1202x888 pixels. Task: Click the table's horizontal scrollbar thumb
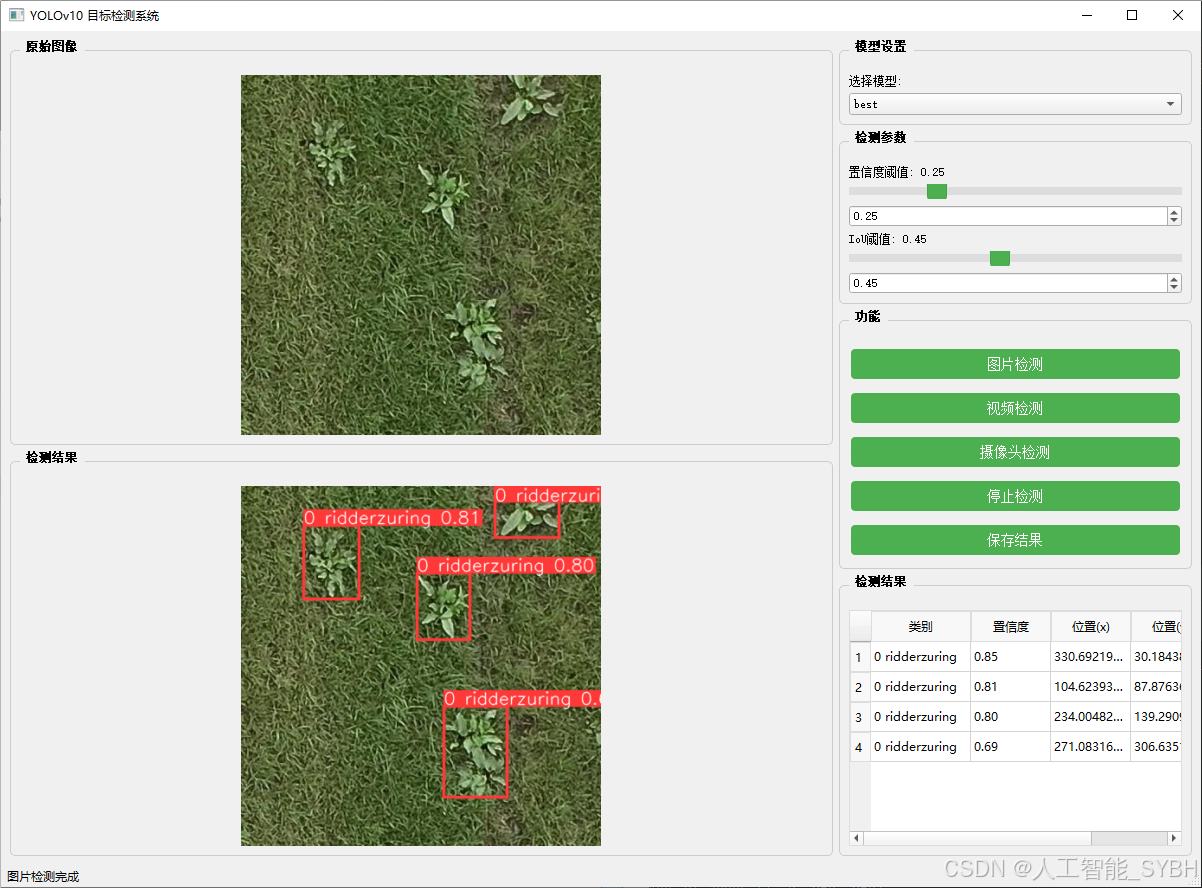tap(978, 838)
